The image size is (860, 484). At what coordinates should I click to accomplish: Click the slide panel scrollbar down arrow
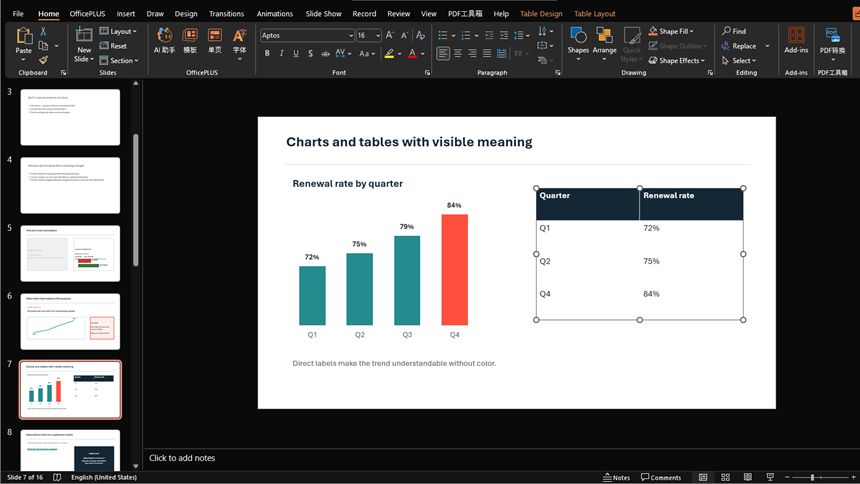(x=135, y=466)
